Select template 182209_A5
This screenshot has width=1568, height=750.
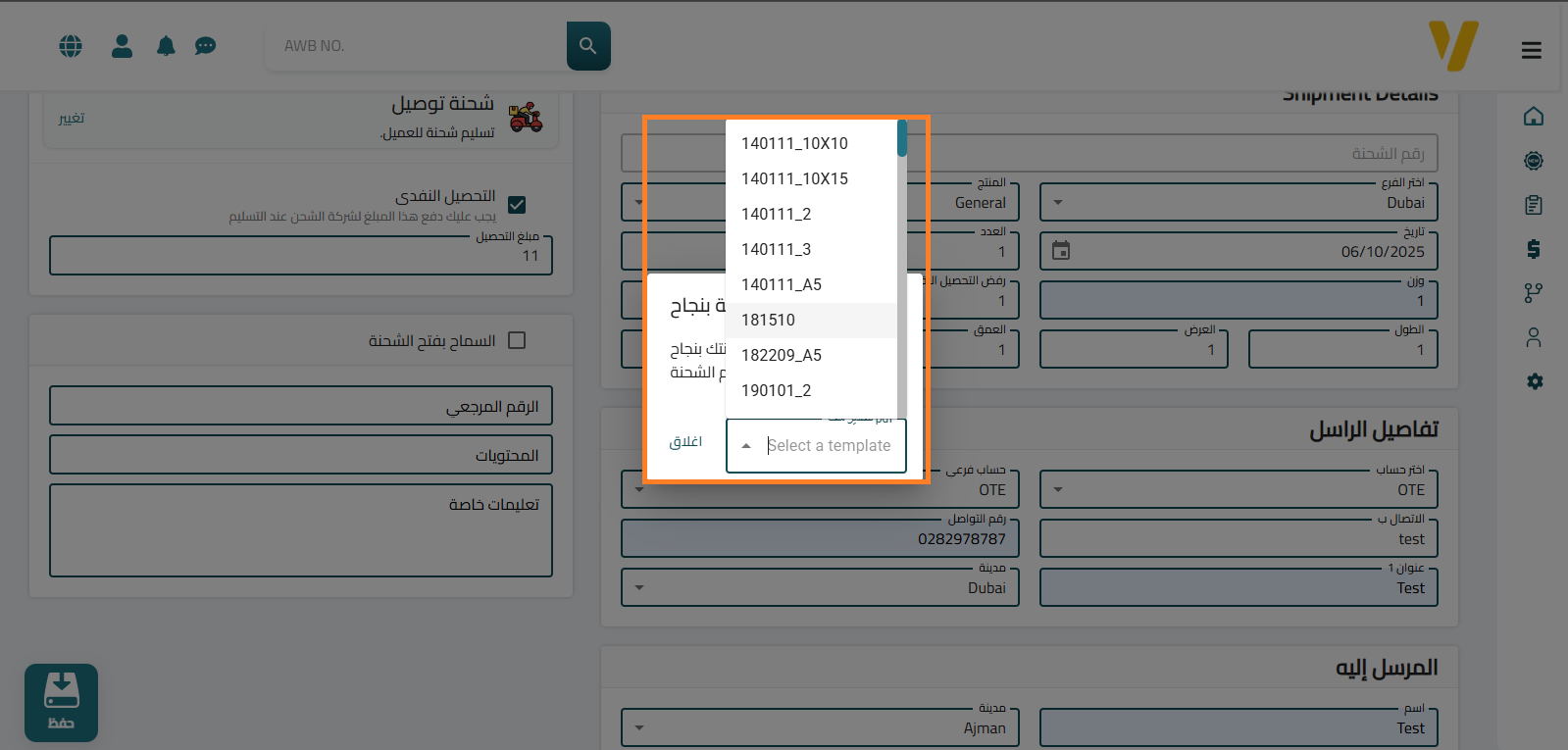[811, 355]
